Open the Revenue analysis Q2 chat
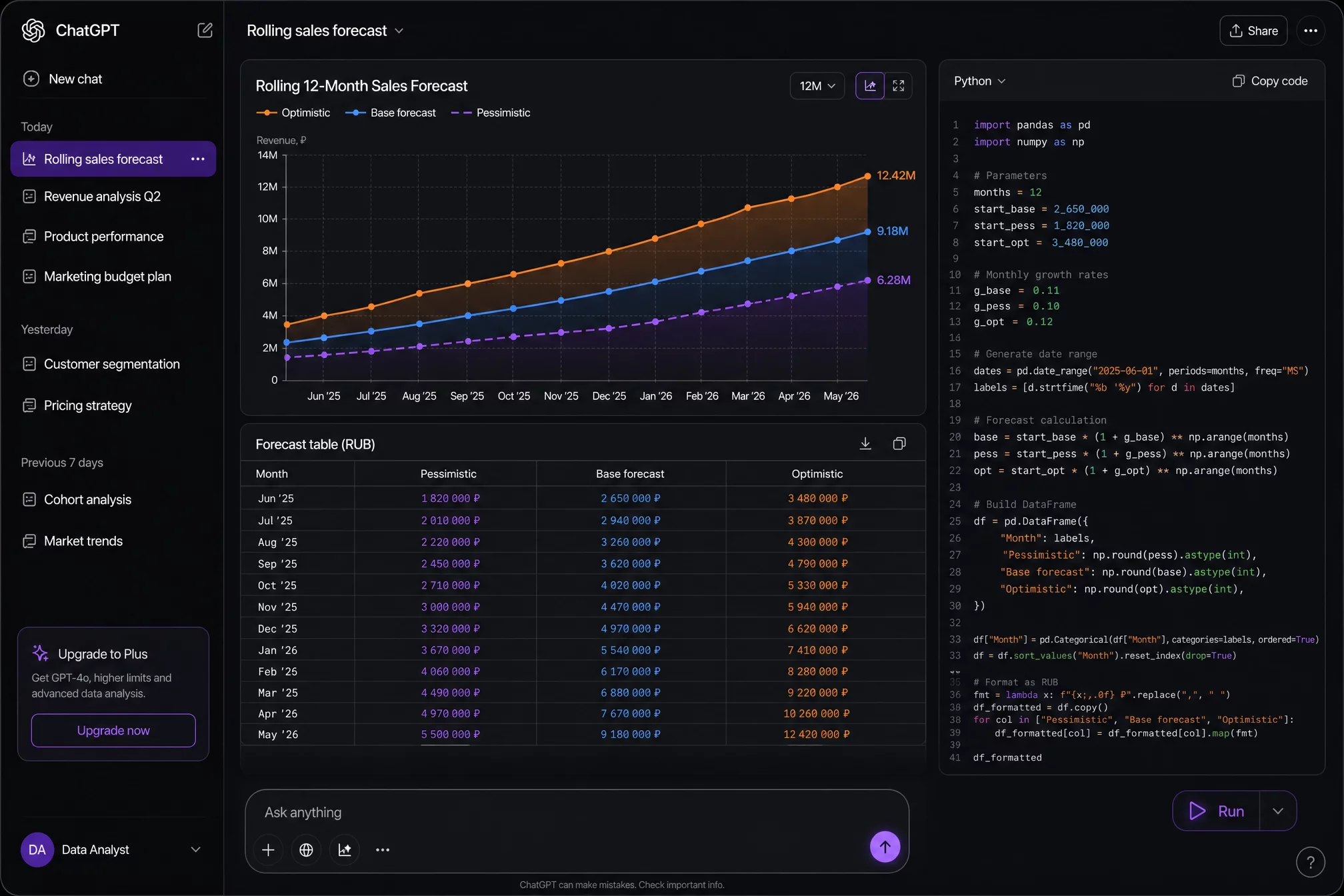1344x896 pixels. pos(113,197)
